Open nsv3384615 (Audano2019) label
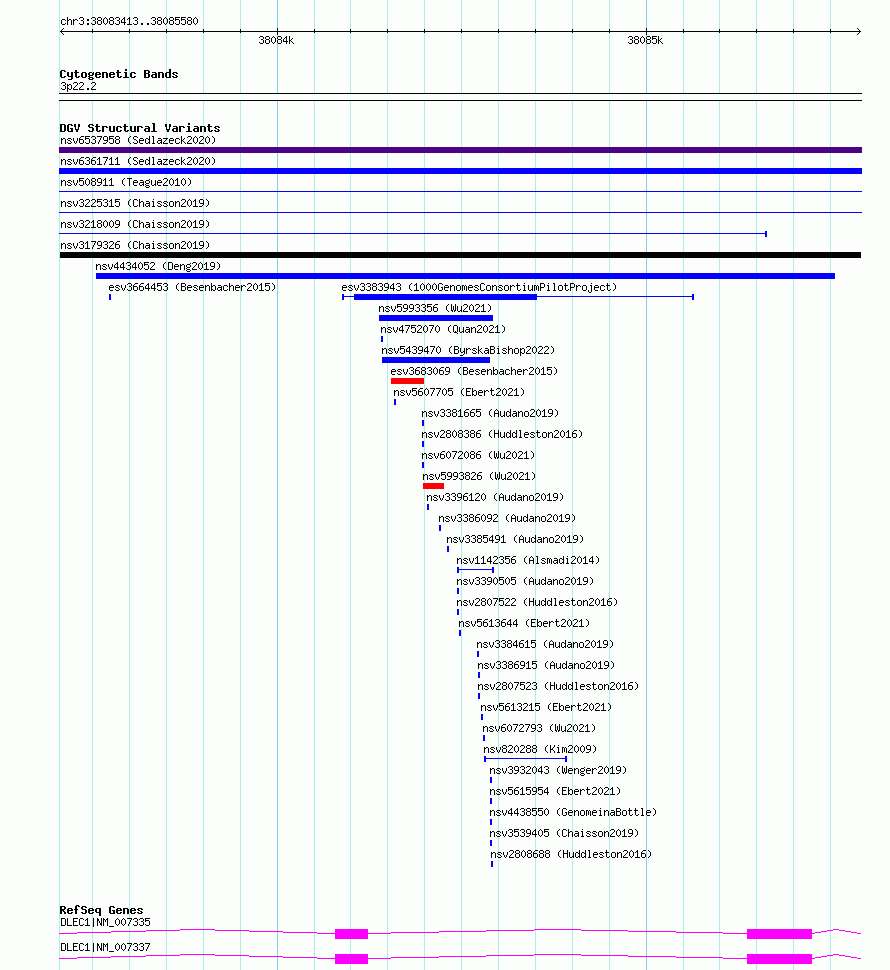This screenshot has width=890, height=970. point(546,645)
